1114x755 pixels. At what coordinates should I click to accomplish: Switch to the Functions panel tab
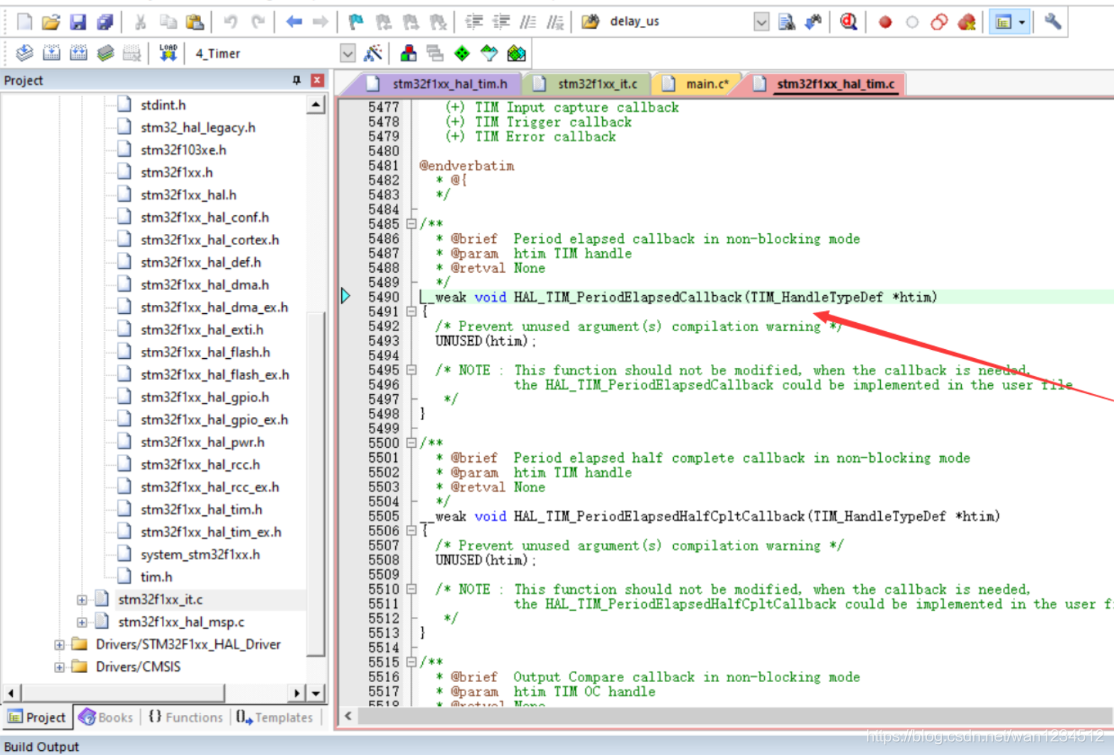pyautogui.click(x=185, y=717)
